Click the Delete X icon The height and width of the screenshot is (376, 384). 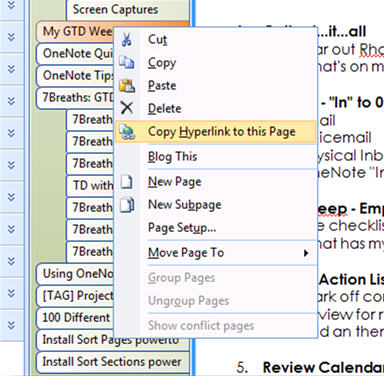pos(127,108)
